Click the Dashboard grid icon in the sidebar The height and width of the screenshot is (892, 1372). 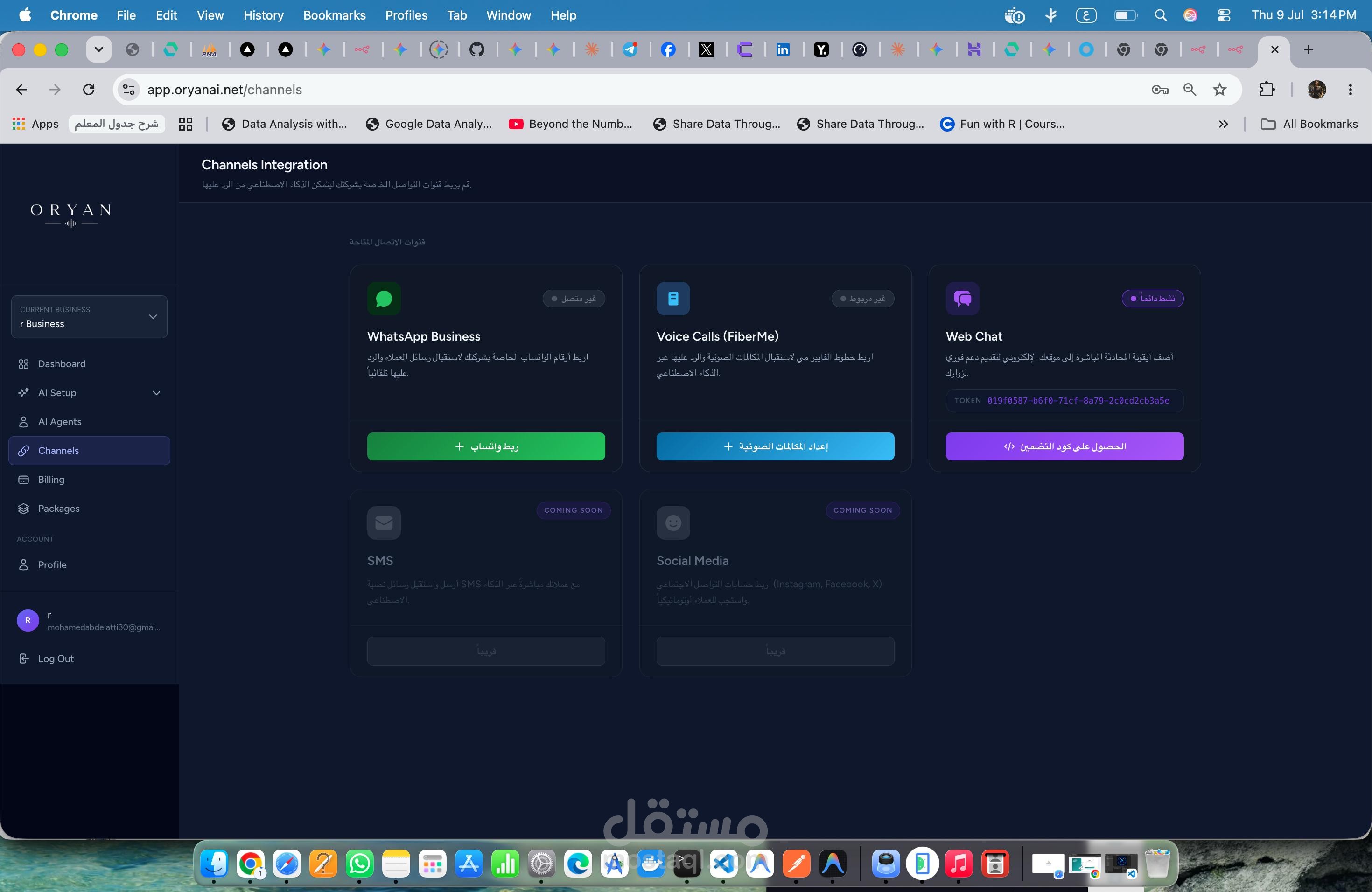pos(24,364)
